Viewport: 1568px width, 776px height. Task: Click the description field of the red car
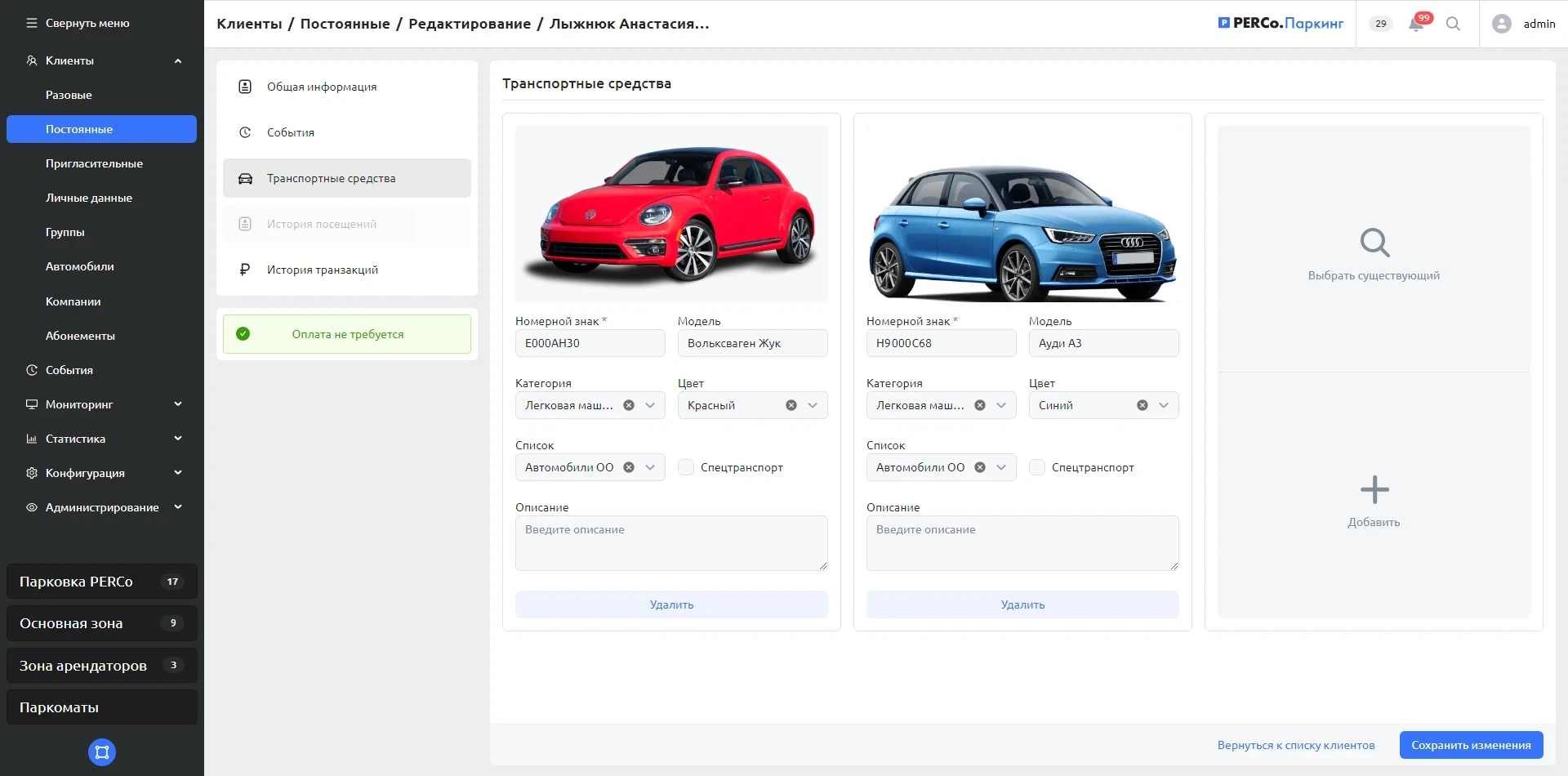pyautogui.click(x=670, y=542)
